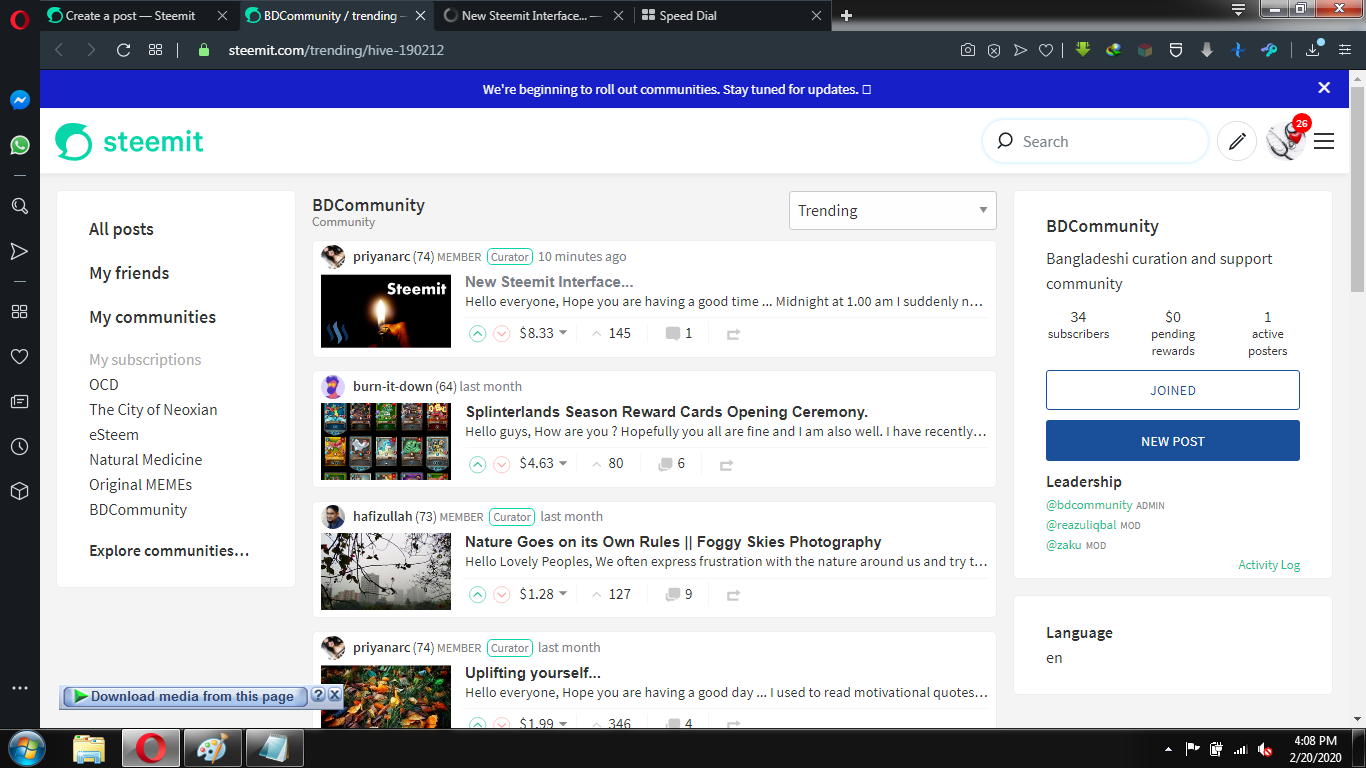Open the Natural Medicine community
The width and height of the screenshot is (1366, 768).
tap(145, 460)
